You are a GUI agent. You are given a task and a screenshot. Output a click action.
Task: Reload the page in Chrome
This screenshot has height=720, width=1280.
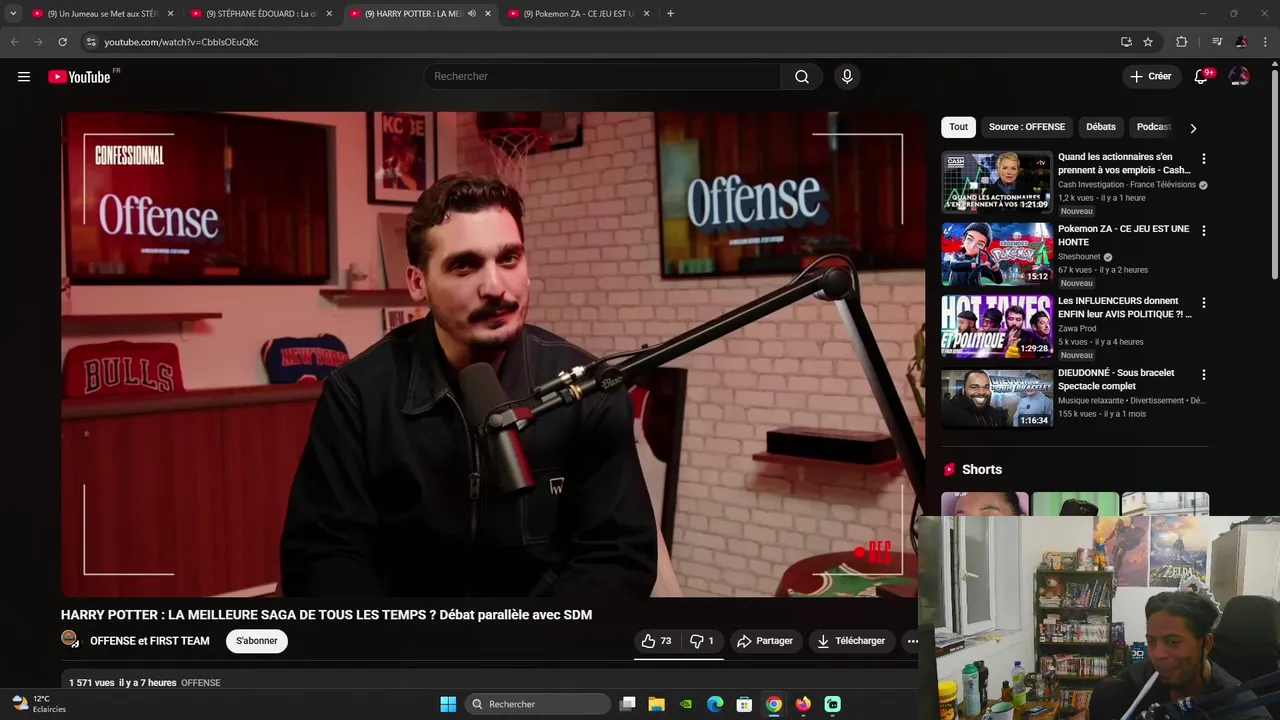tap(62, 42)
